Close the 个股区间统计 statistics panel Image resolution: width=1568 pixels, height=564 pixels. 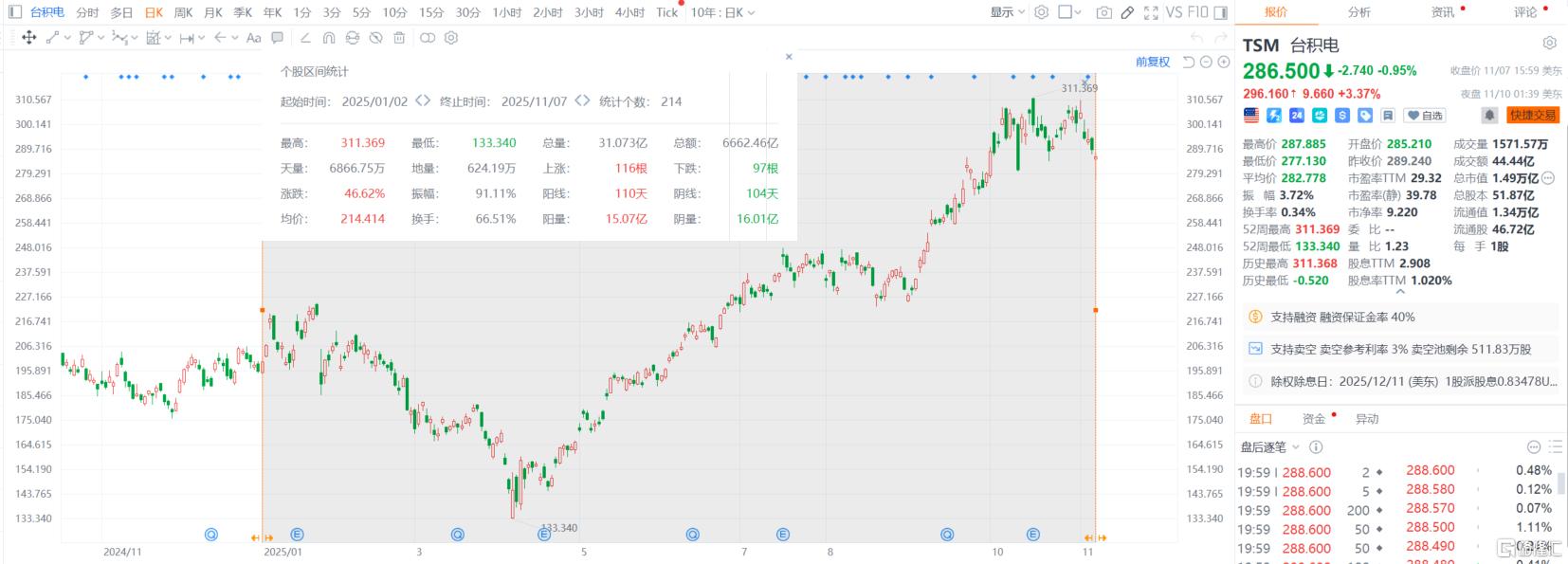point(789,57)
